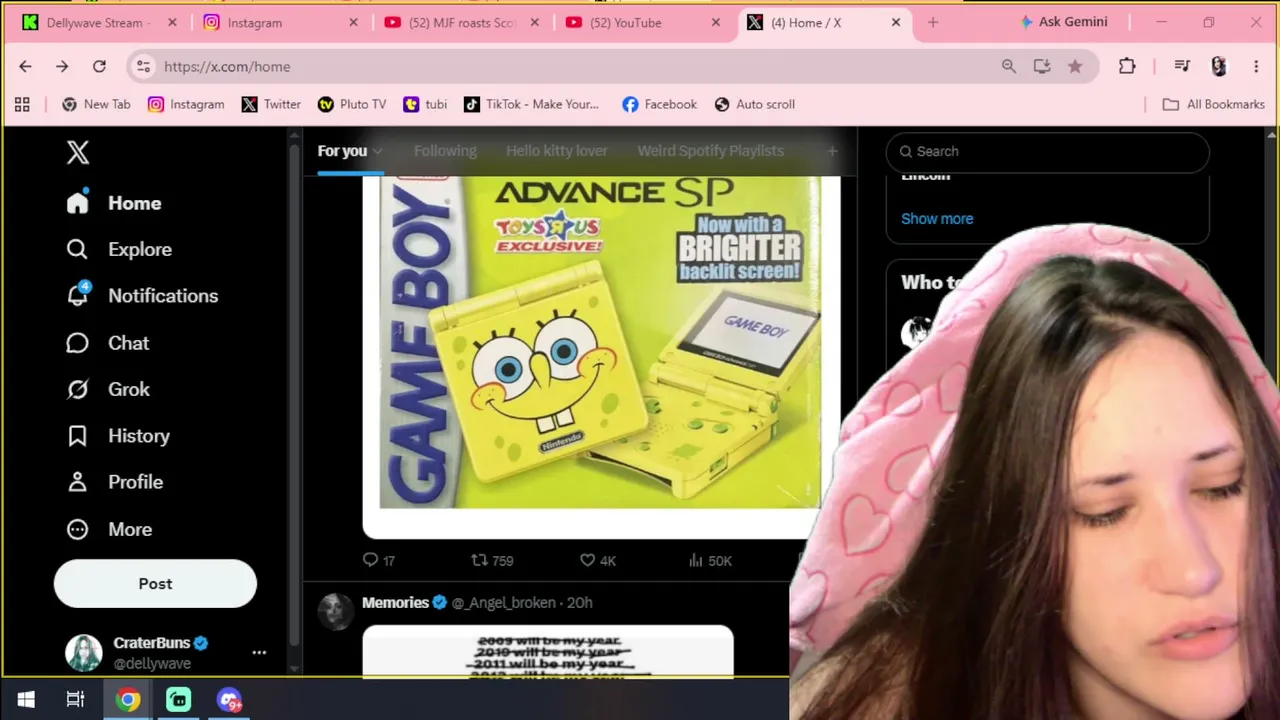The image size is (1280, 720).
Task: Open New Tab bookmark
Action: pos(96,104)
